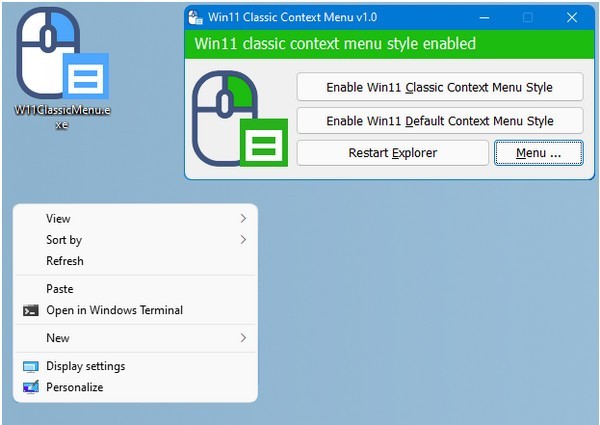Expand the View submenu arrow
This screenshot has width=600, height=425.
coord(243,219)
